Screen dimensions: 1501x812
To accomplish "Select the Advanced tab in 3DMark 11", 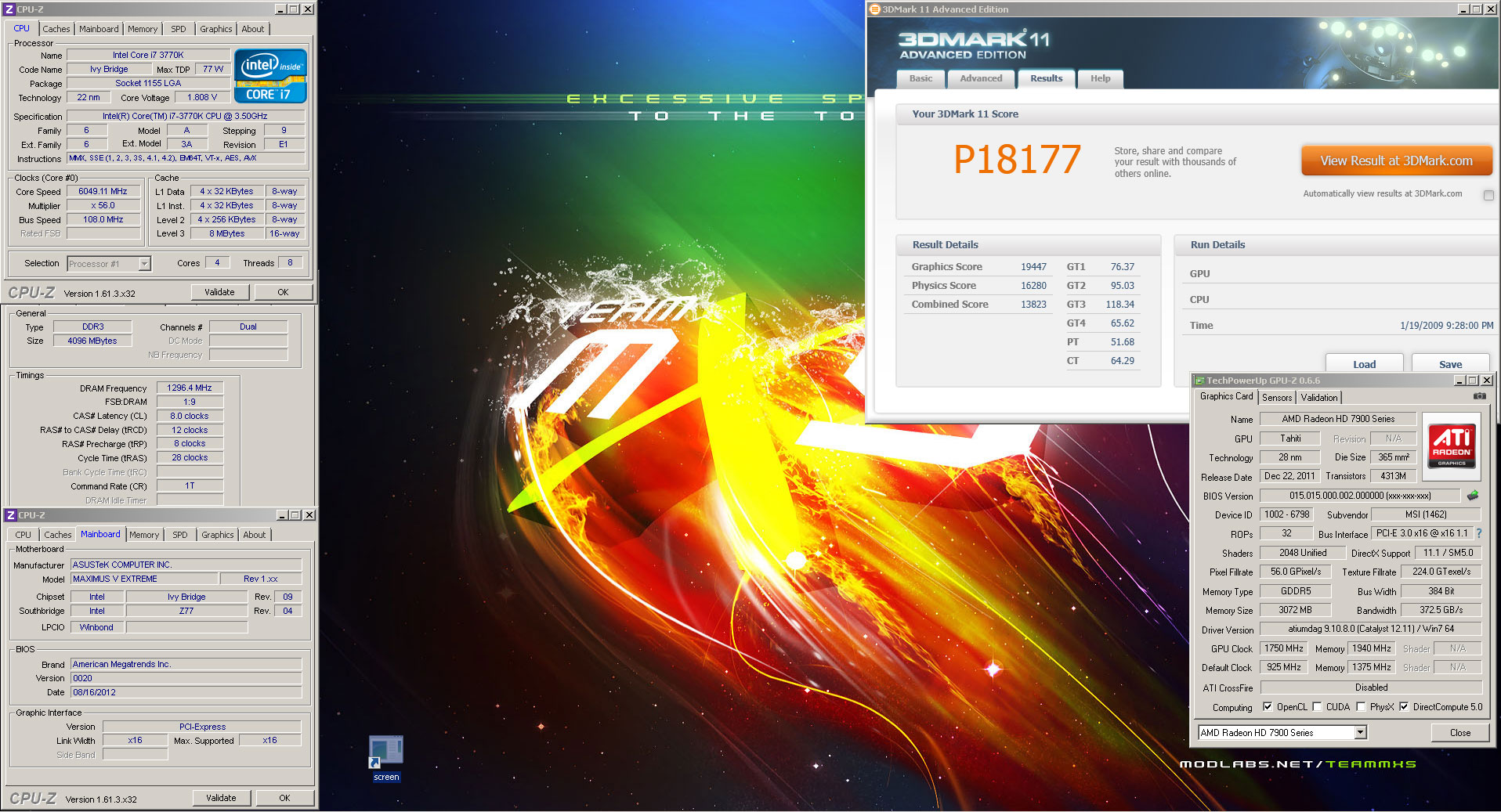I will 981,78.
